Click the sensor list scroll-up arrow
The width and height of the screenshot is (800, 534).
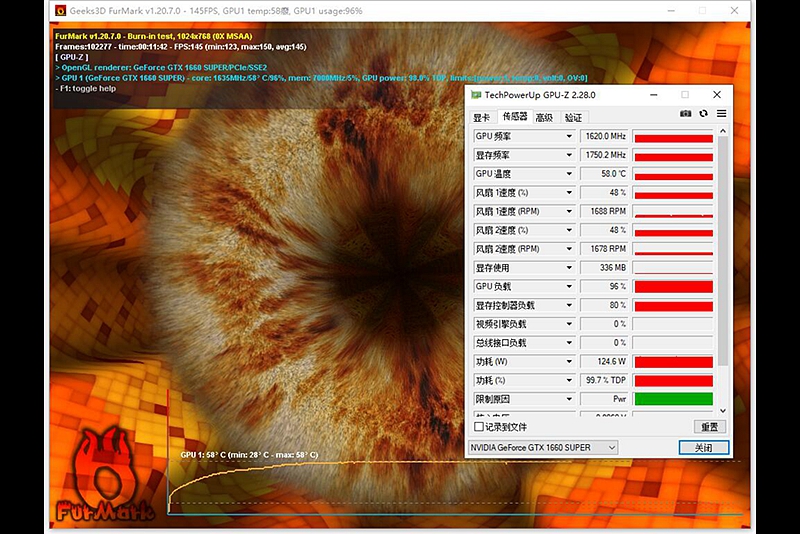[x=722, y=131]
